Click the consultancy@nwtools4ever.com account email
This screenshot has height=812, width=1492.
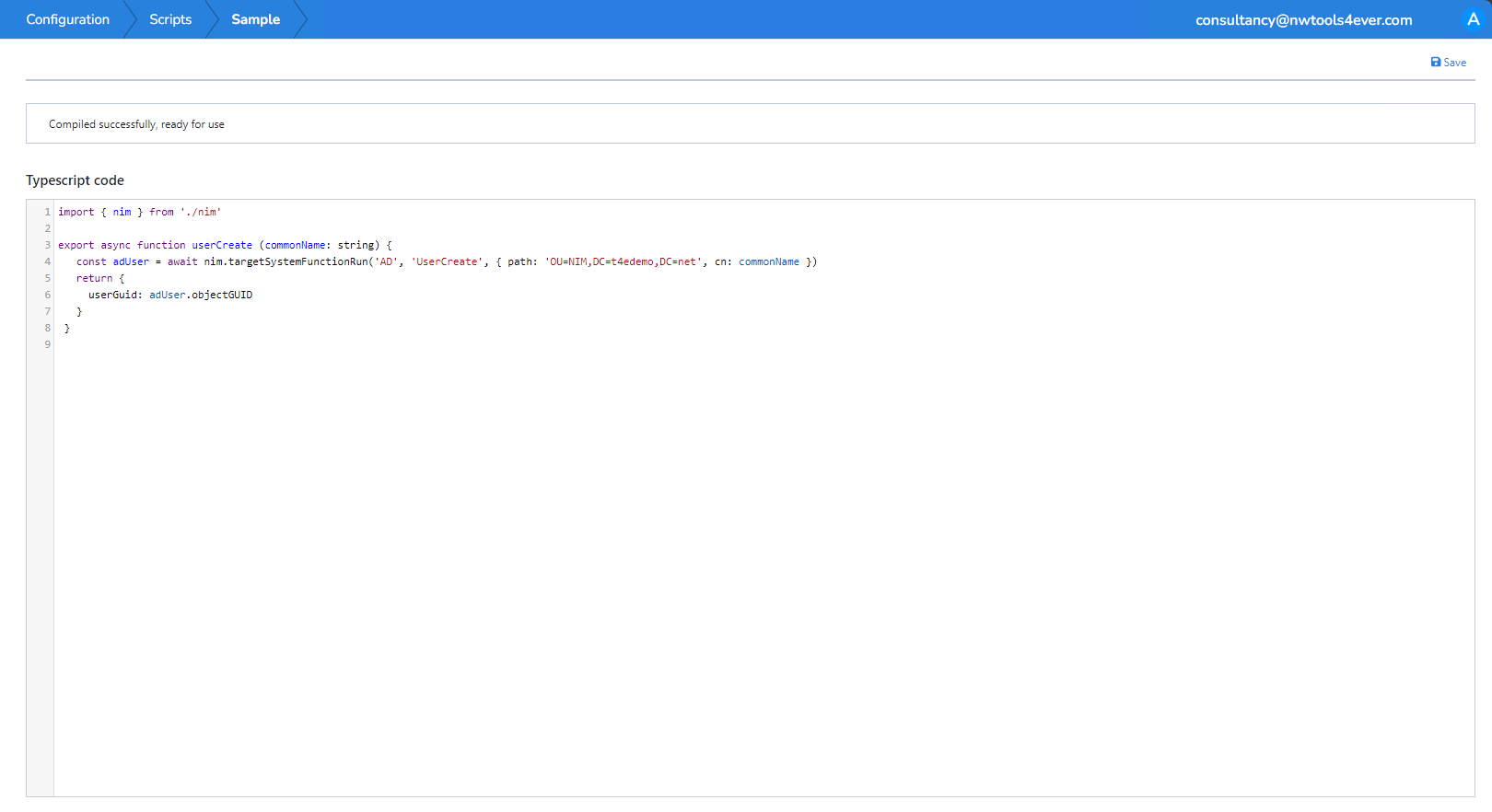click(x=1303, y=20)
